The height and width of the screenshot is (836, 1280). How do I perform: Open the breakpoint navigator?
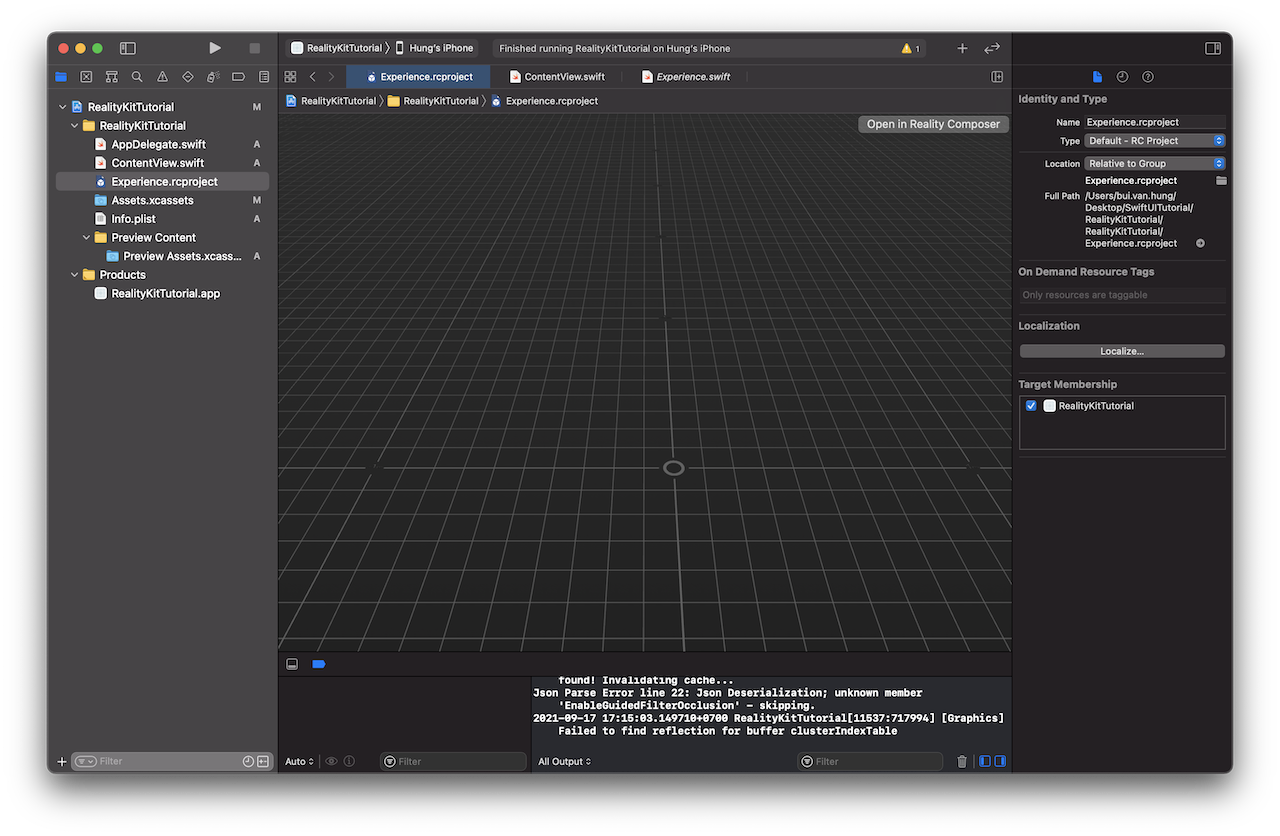pyautogui.click(x=238, y=77)
